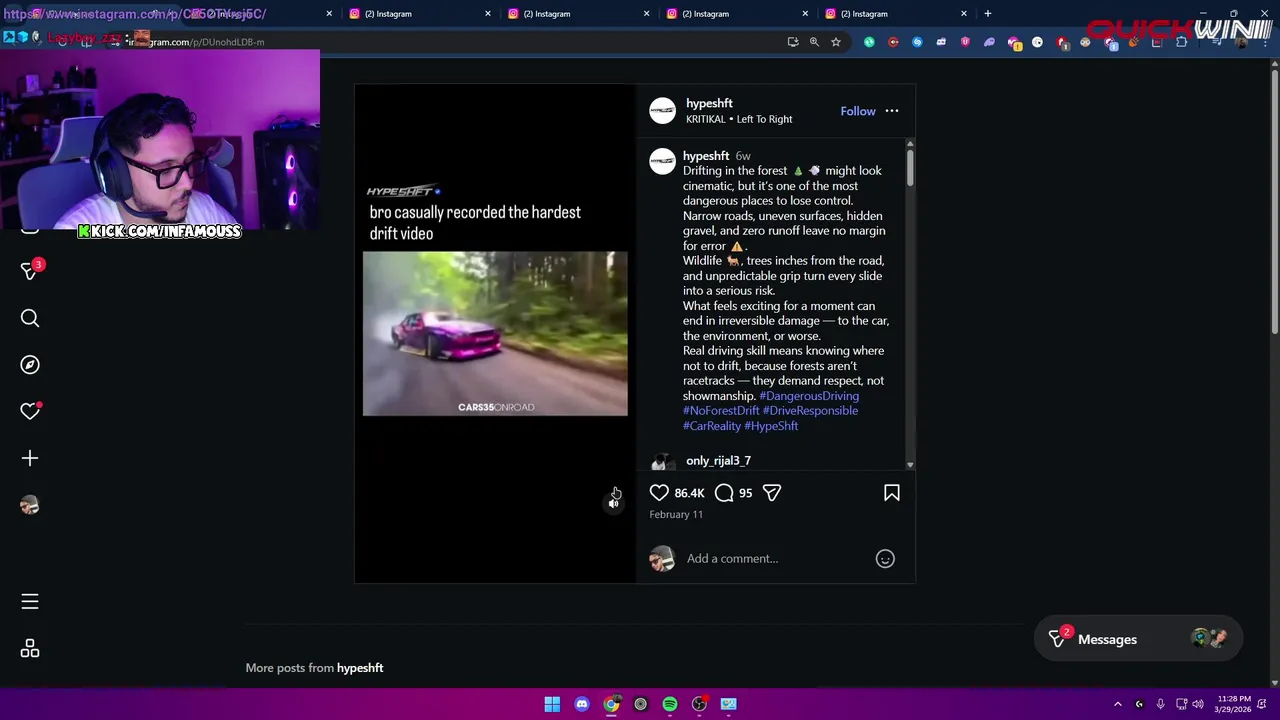
Task: Open the taskbar clock and date
Action: 1233,704
